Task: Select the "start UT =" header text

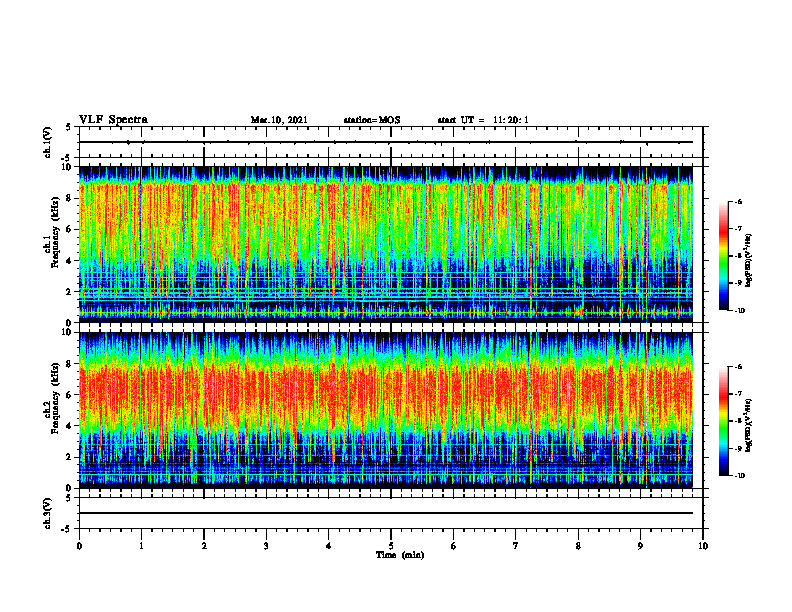Action: (461, 120)
